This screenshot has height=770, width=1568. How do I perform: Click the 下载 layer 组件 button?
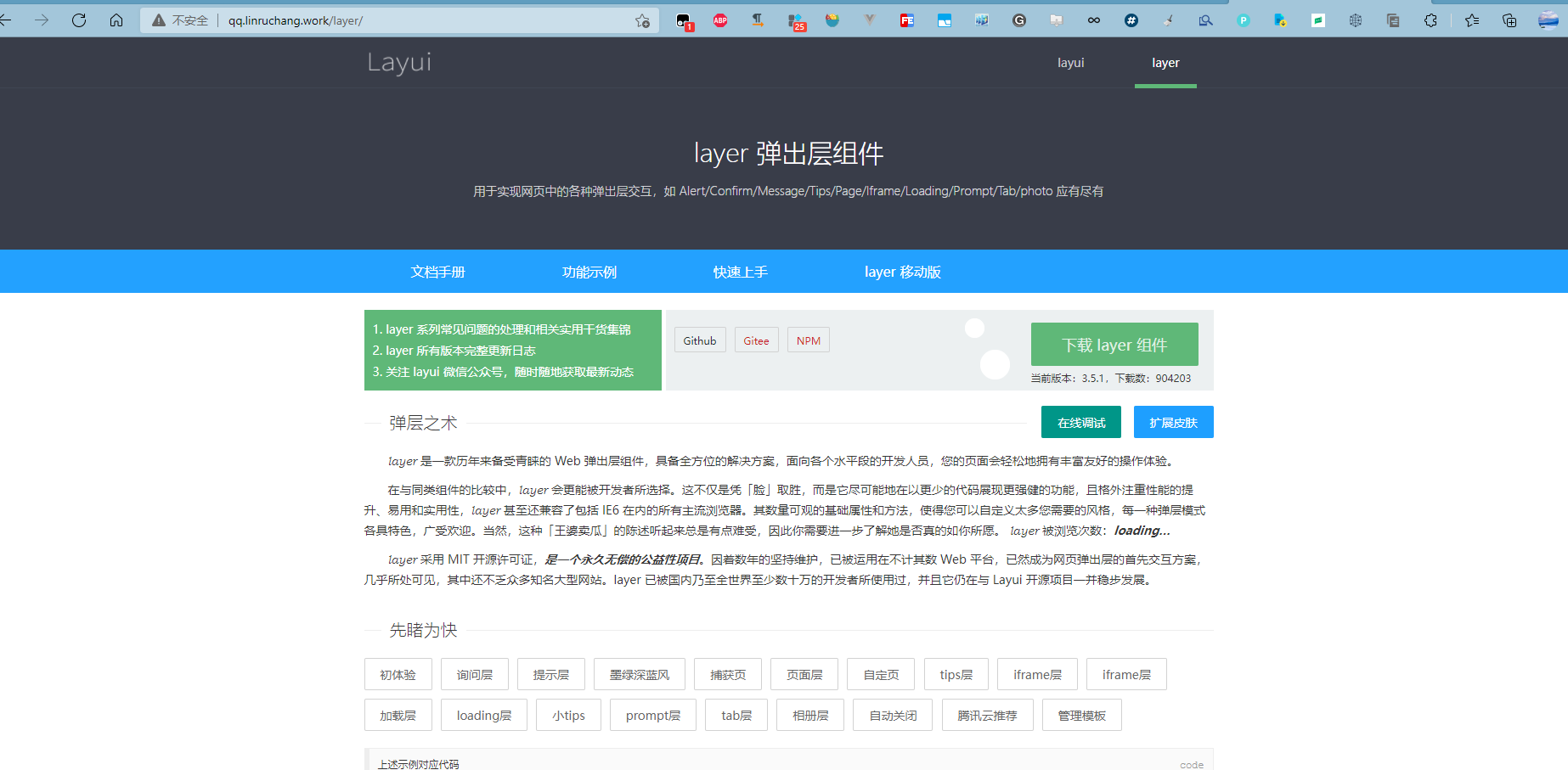(1114, 344)
